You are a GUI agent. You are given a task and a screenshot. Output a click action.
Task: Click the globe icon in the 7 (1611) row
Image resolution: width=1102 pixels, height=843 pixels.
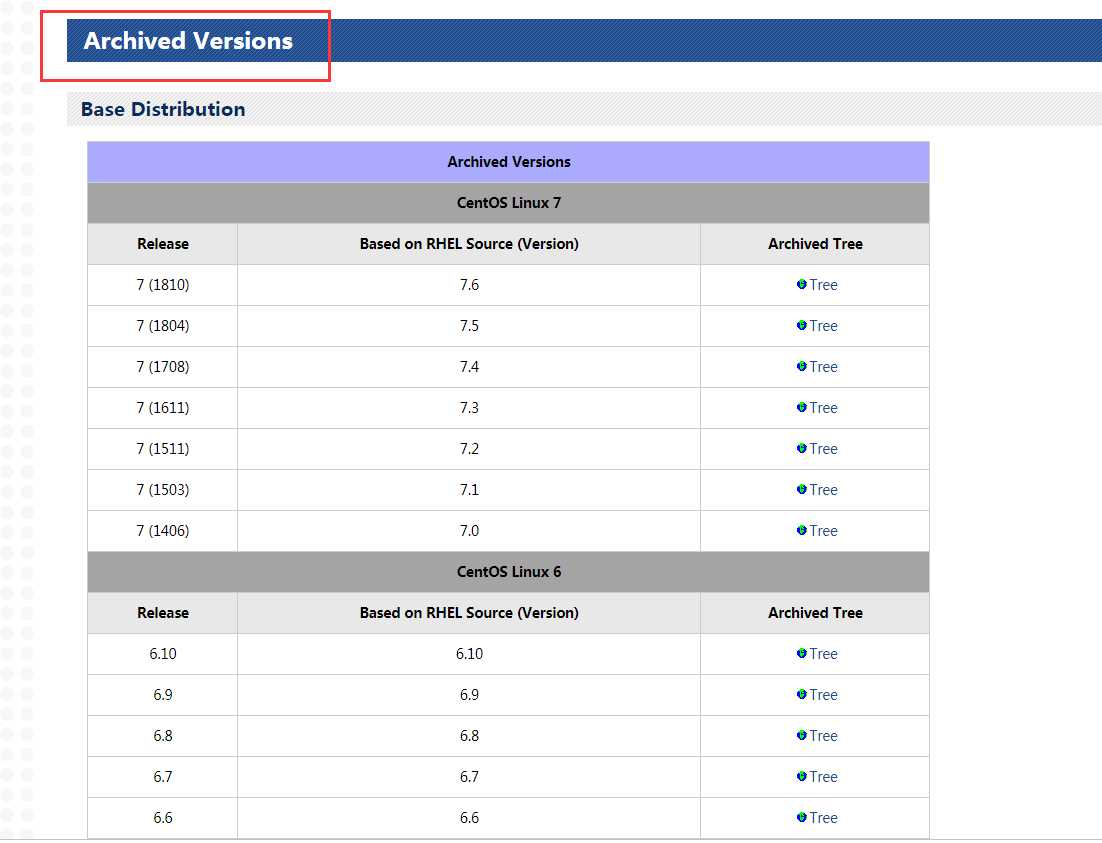pos(801,407)
